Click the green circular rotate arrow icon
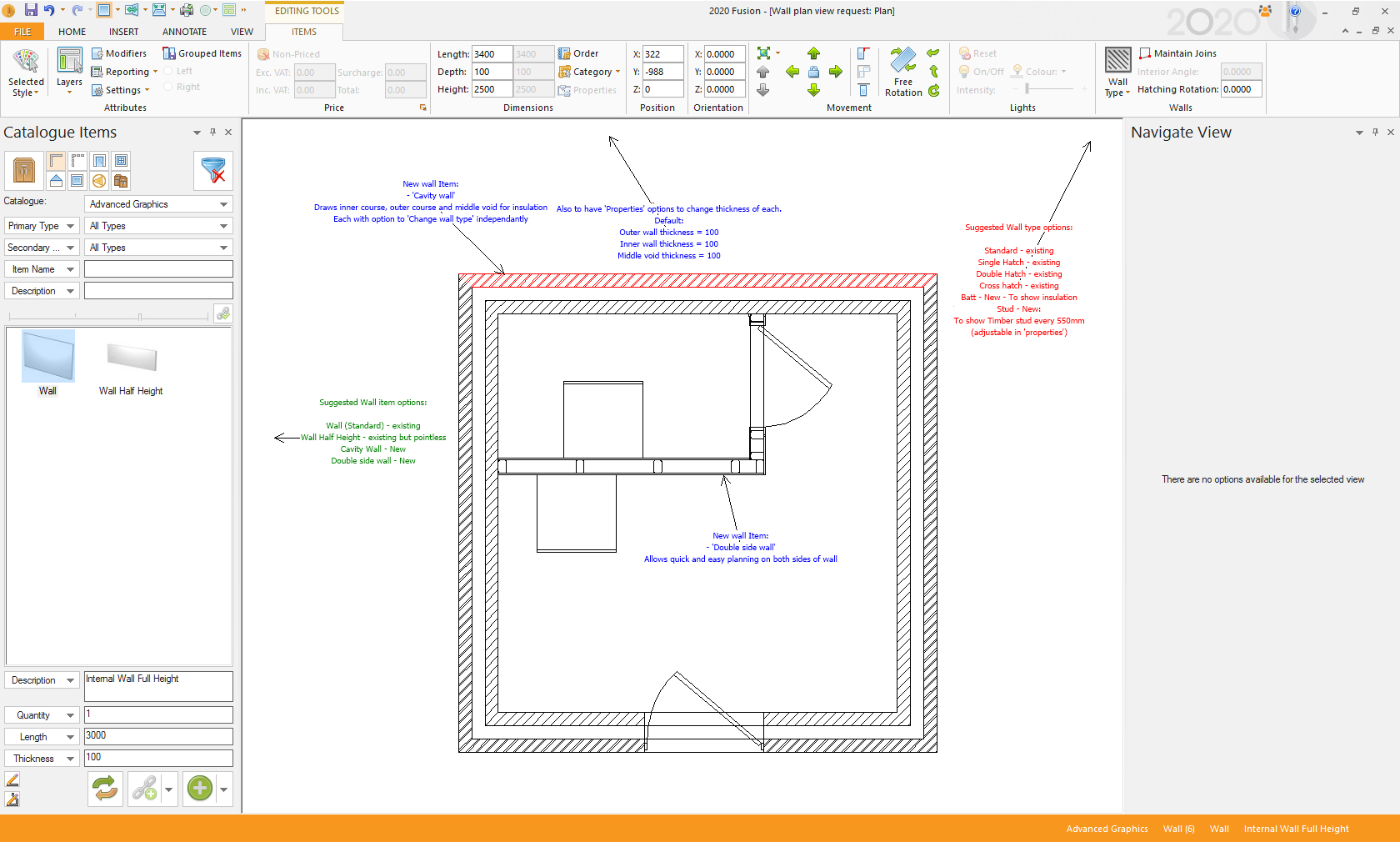Screen dimensions: 1400x842 click(934, 90)
